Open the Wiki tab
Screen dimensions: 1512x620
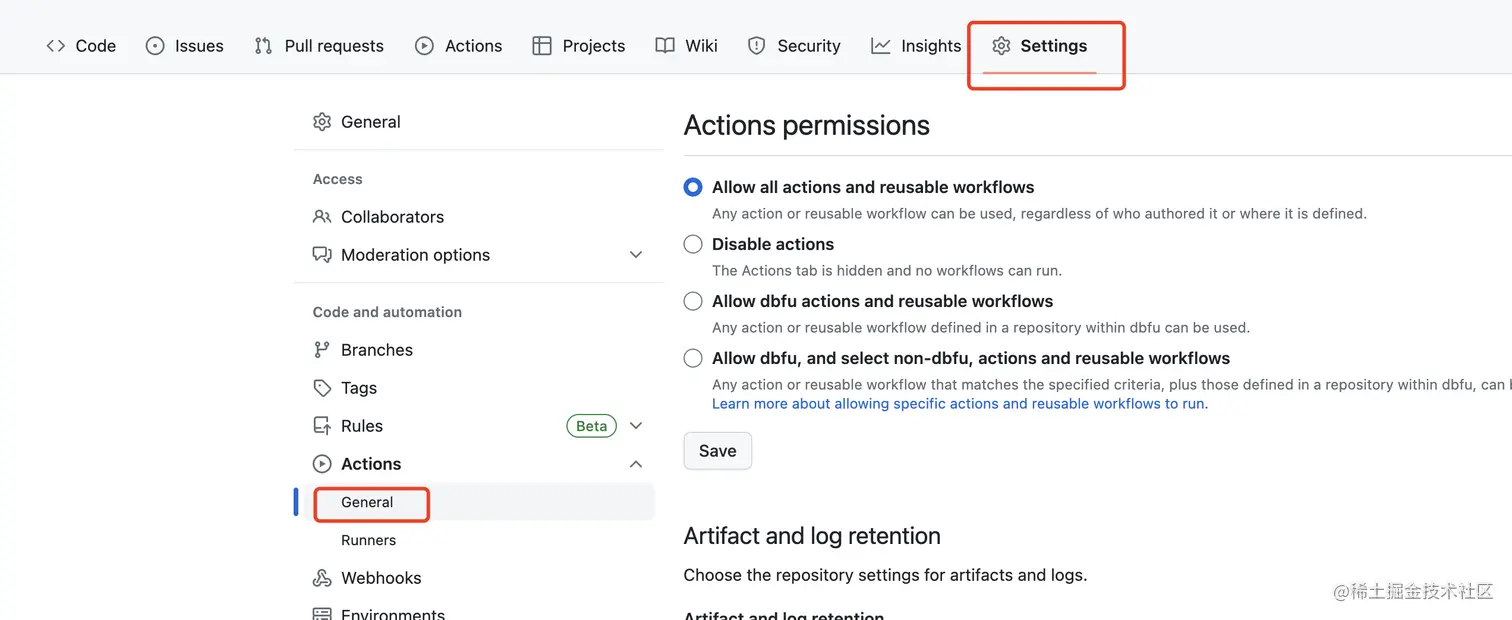click(x=687, y=46)
